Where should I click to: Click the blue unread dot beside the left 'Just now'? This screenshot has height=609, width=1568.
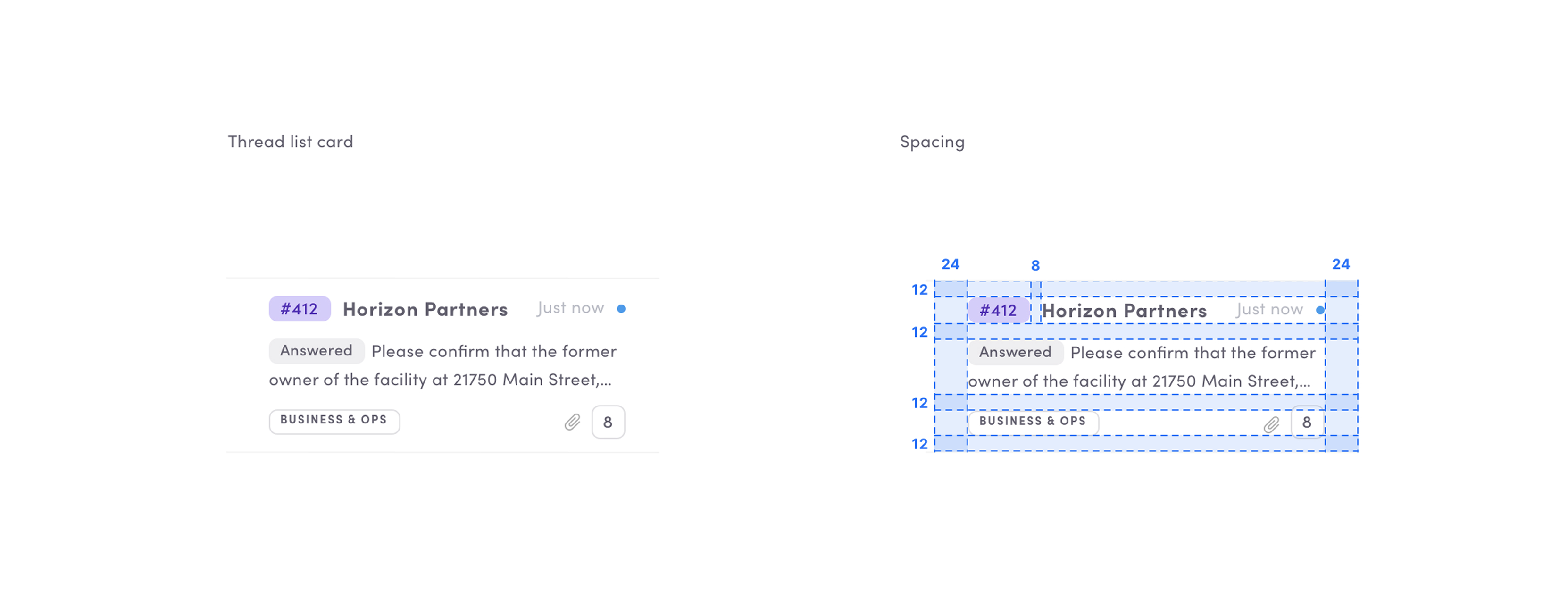[621, 309]
